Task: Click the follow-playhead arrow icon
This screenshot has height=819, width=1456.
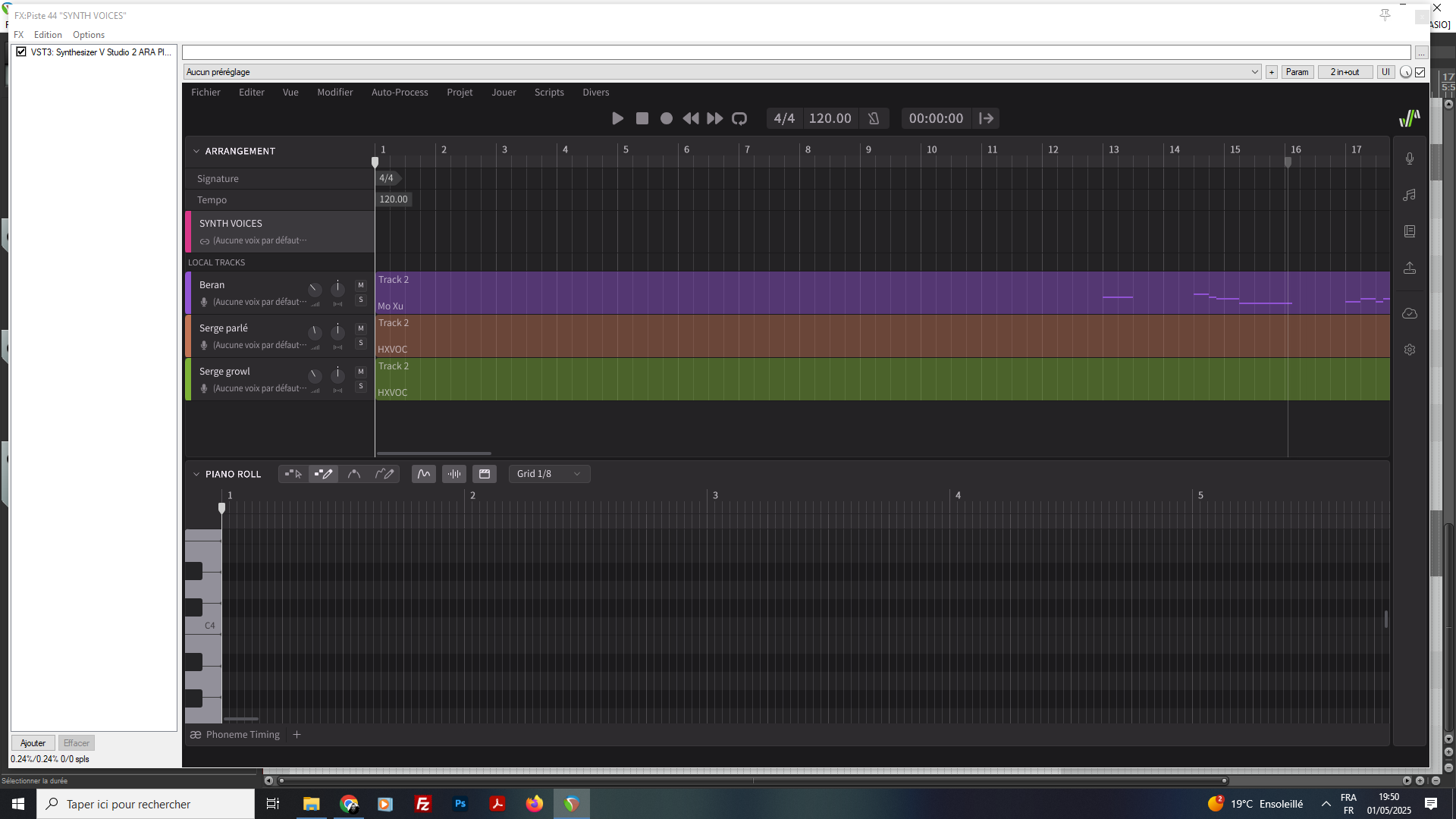Action: 986,118
